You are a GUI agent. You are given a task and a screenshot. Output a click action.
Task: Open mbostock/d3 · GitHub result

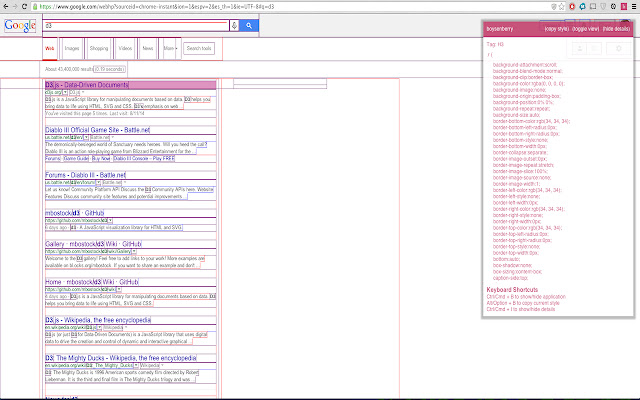tap(75, 213)
